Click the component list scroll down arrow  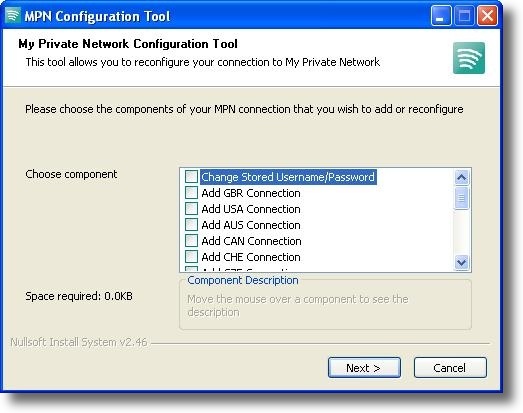462,262
